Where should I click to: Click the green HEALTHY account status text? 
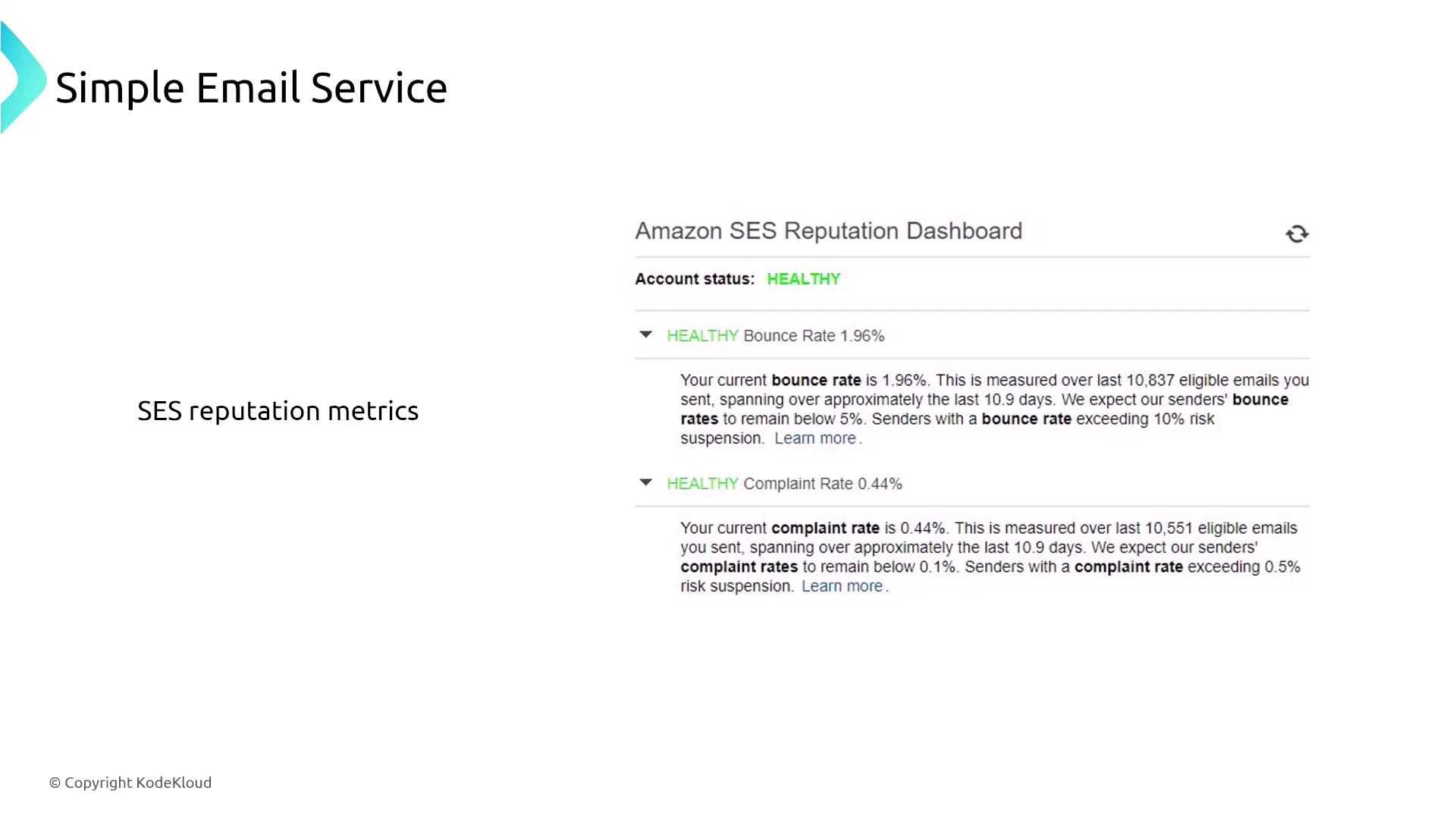pos(803,279)
